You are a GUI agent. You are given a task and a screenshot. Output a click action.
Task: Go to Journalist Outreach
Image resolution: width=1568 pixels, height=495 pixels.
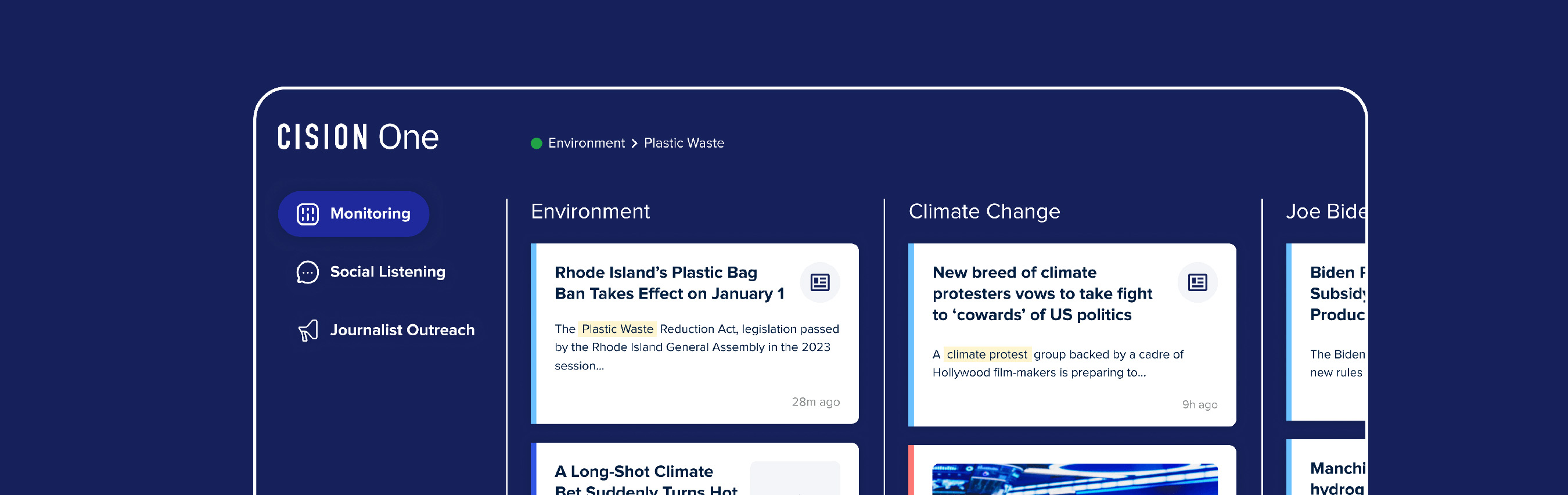pos(402,330)
